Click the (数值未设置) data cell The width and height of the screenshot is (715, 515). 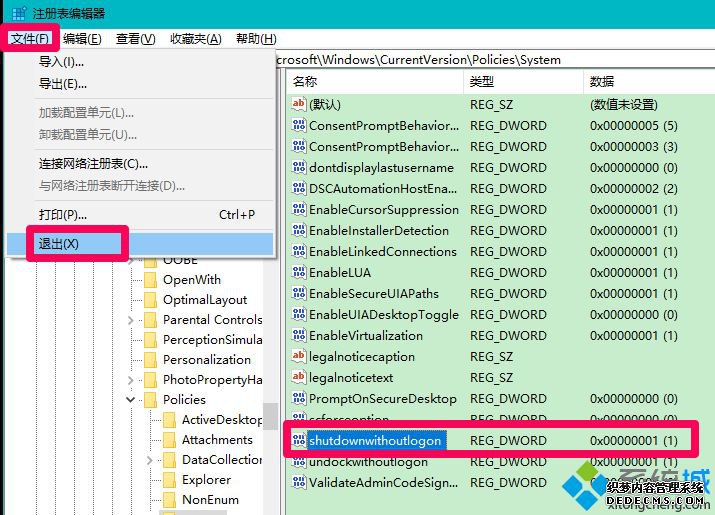pyautogui.click(x=623, y=104)
